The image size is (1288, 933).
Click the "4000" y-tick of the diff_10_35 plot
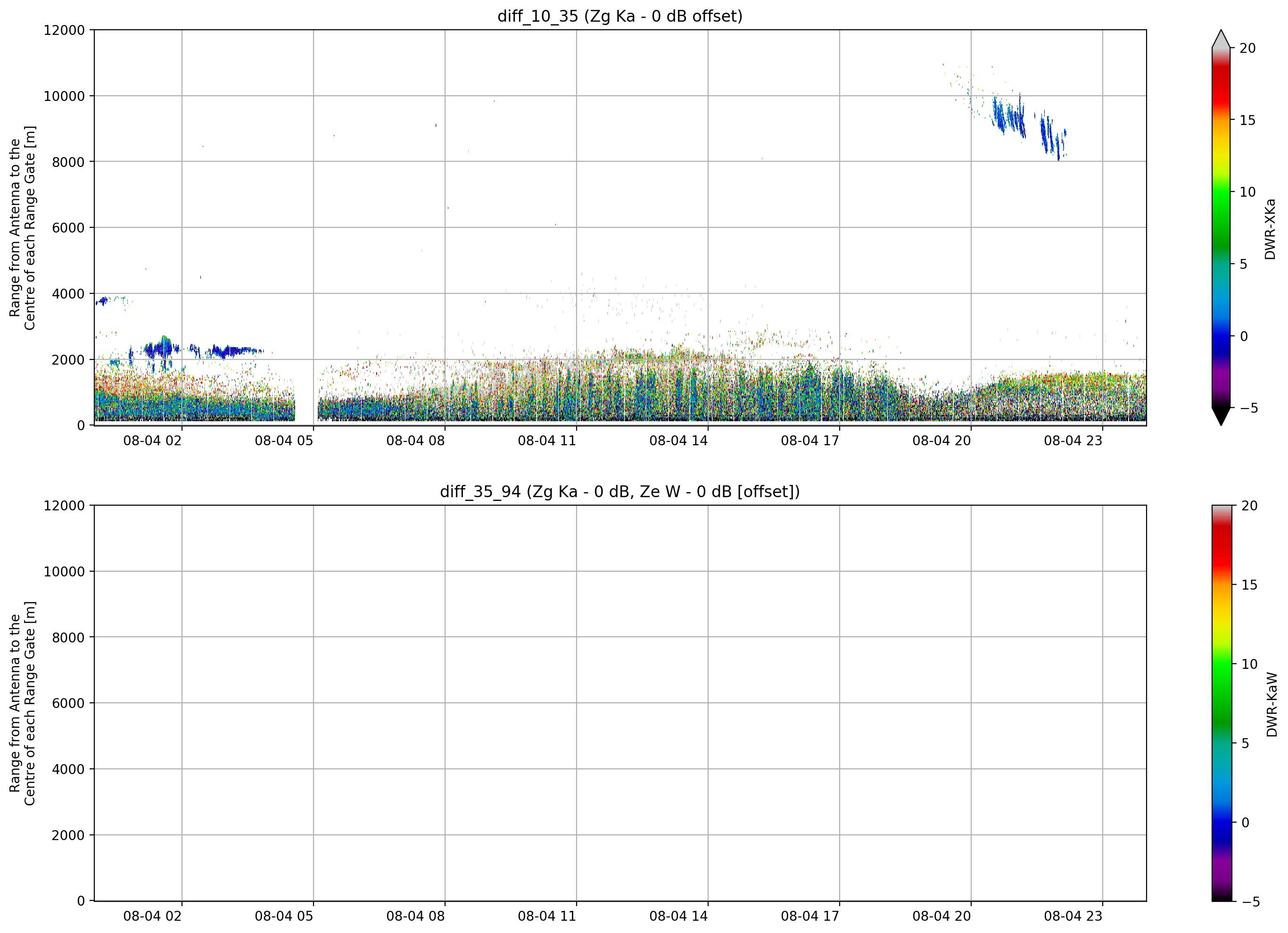click(68, 294)
